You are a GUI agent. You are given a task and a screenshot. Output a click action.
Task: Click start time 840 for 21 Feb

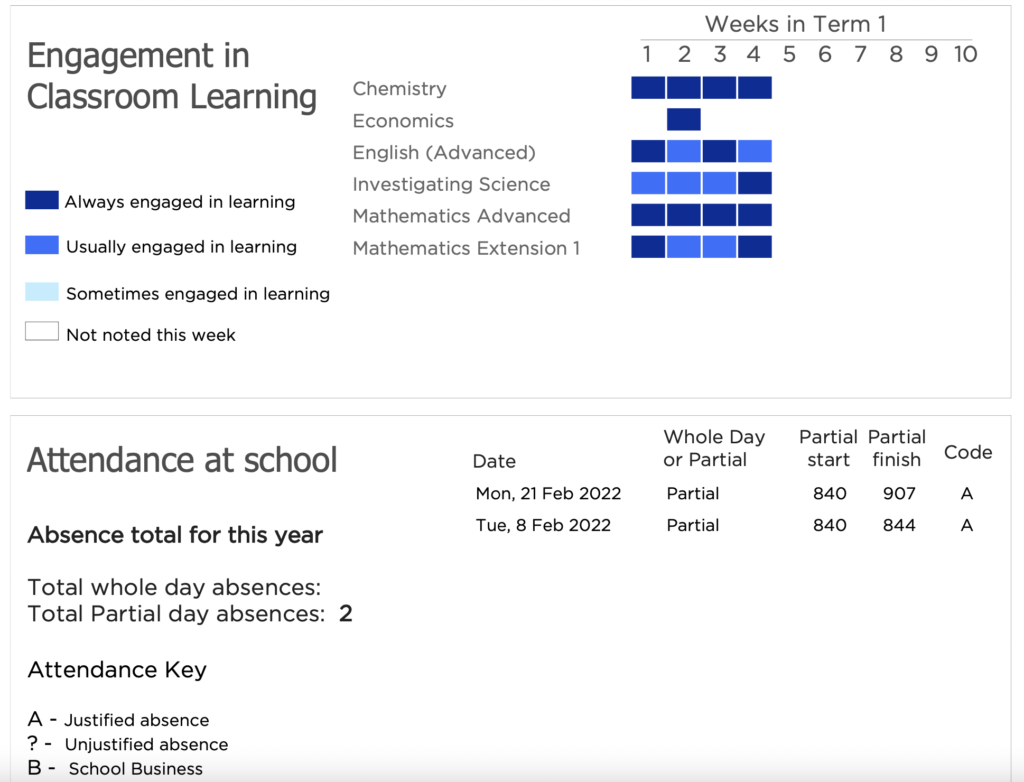click(830, 493)
